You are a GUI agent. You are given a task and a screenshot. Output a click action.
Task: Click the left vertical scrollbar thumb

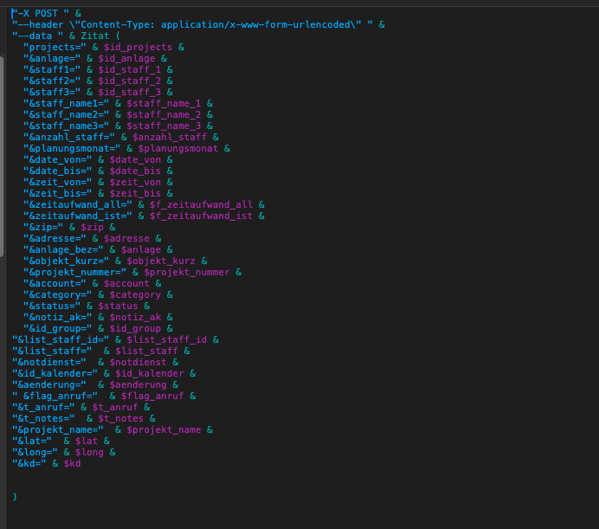click(2, 157)
